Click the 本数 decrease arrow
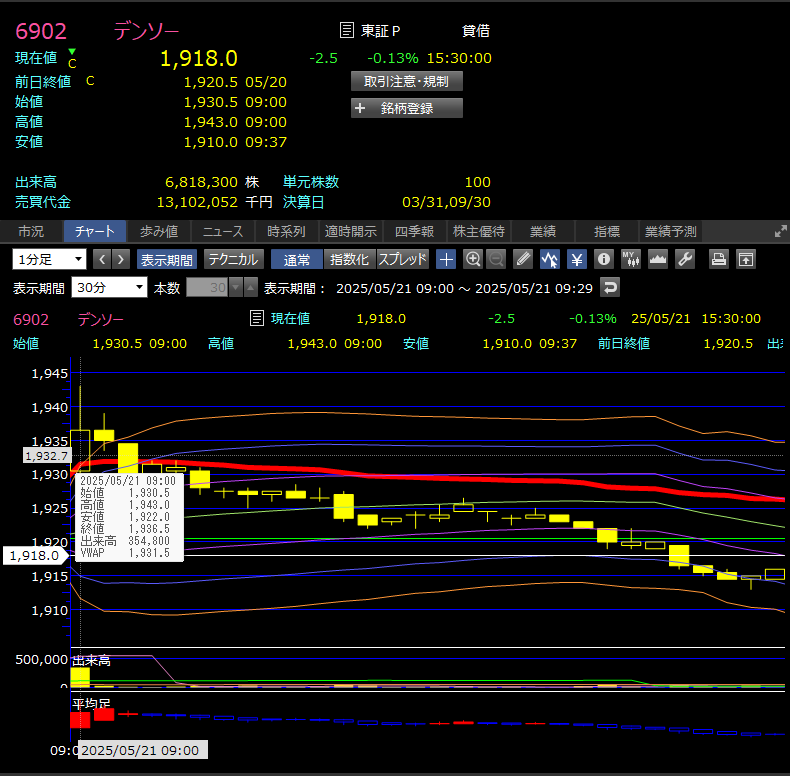Screen dimensions: 790x776 pos(236,288)
